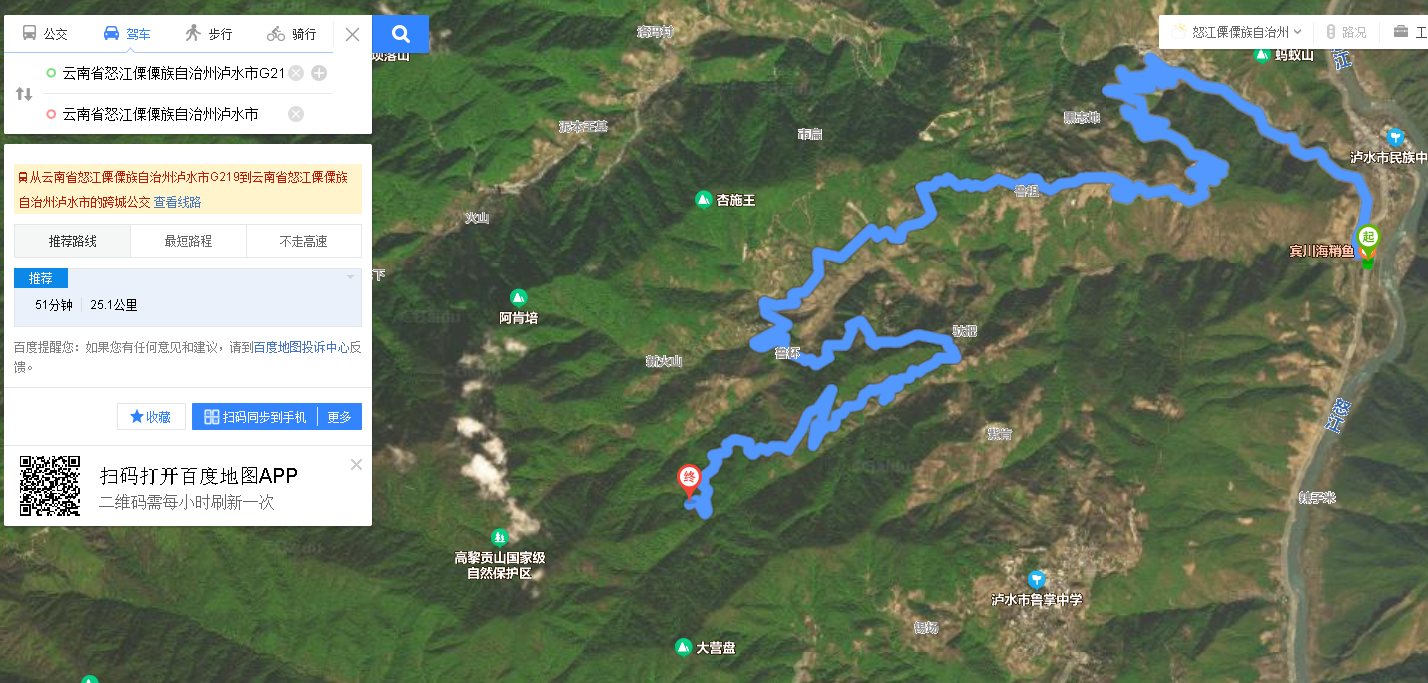Add a waypoint with plus icon

click(x=319, y=73)
